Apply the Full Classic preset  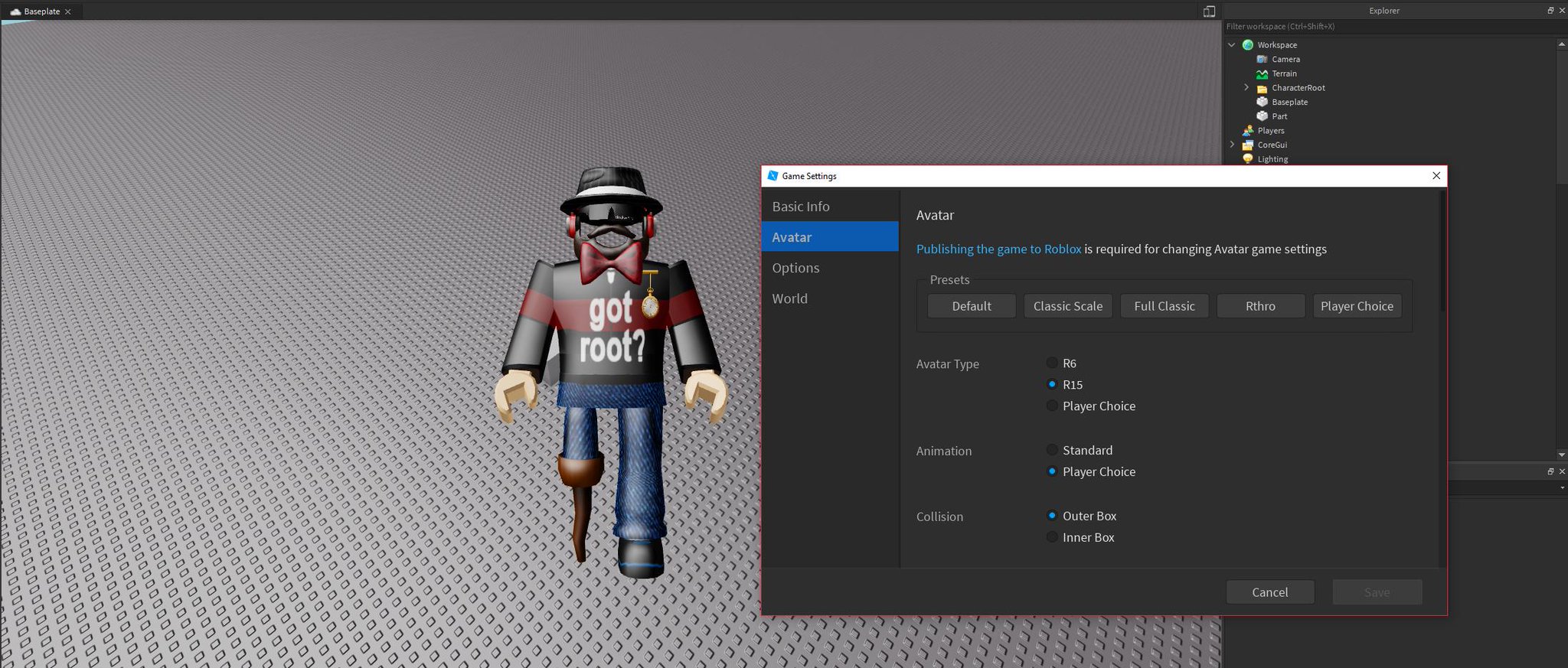(1165, 306)
